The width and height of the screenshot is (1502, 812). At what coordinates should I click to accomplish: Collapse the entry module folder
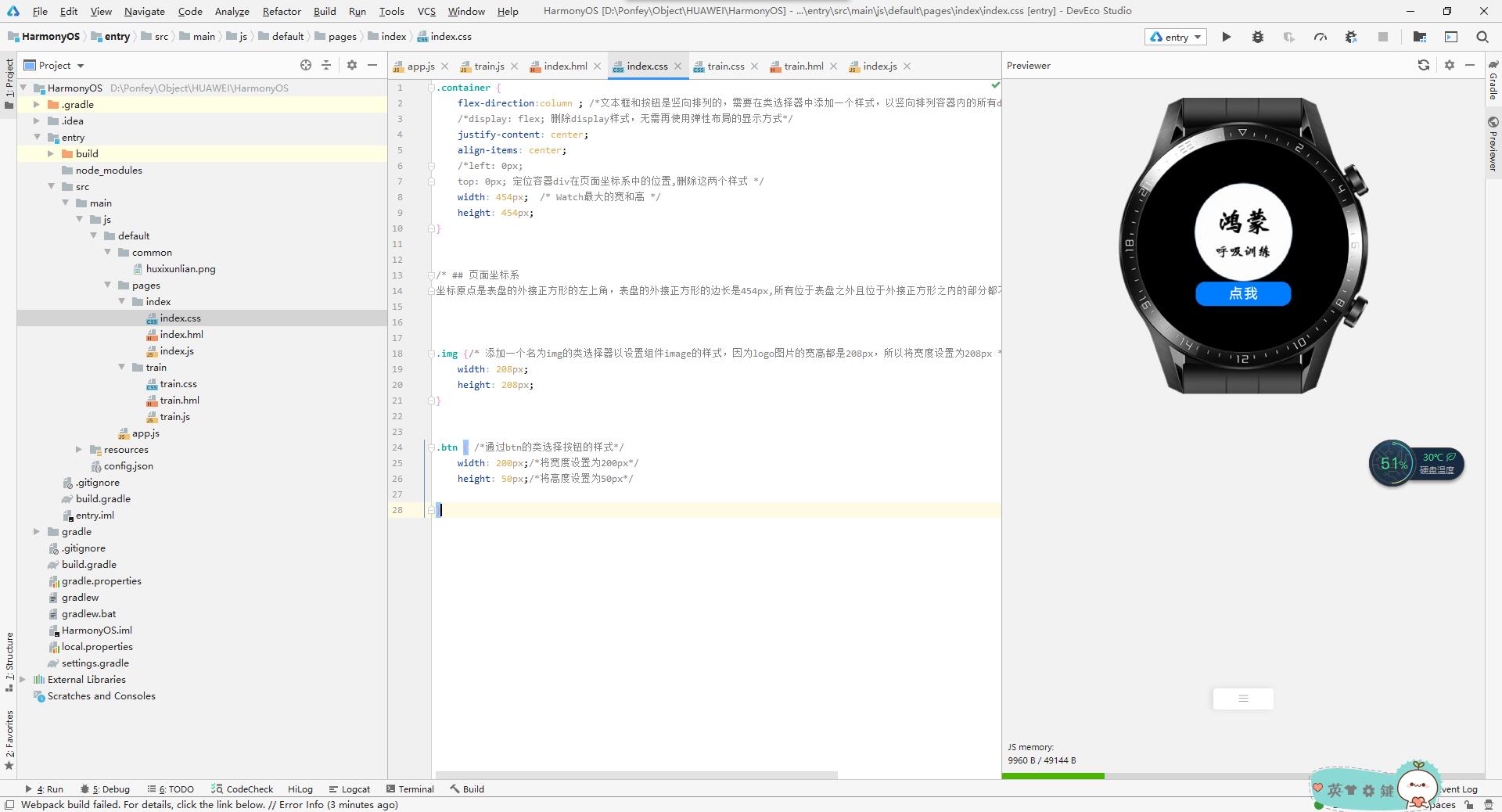coord(36,137)
